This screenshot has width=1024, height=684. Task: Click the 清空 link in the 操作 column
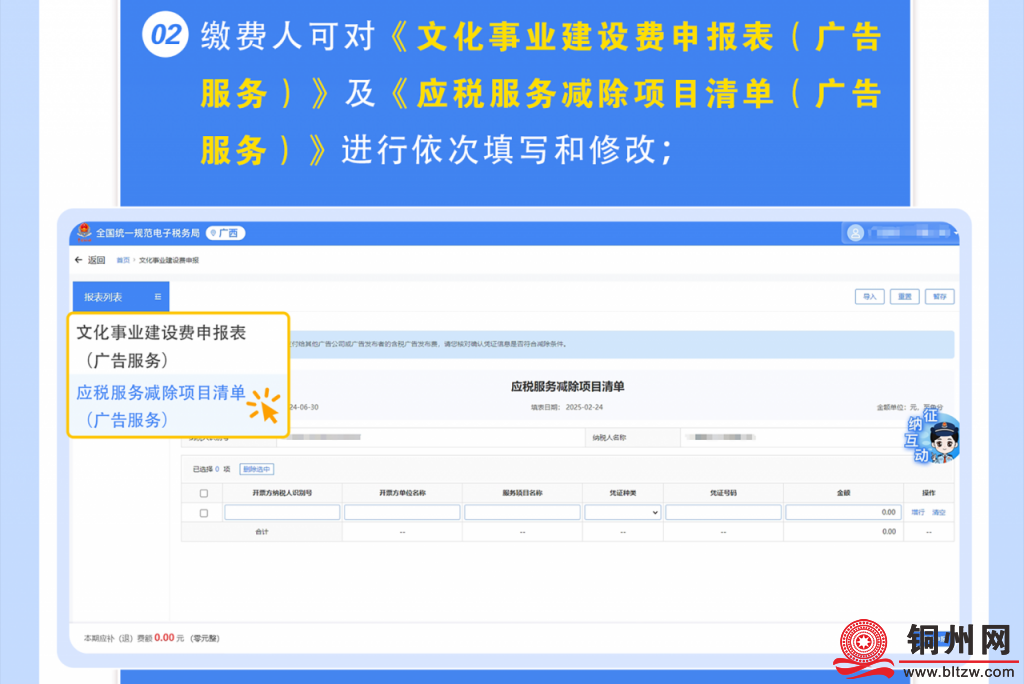(x=938, y=512)
